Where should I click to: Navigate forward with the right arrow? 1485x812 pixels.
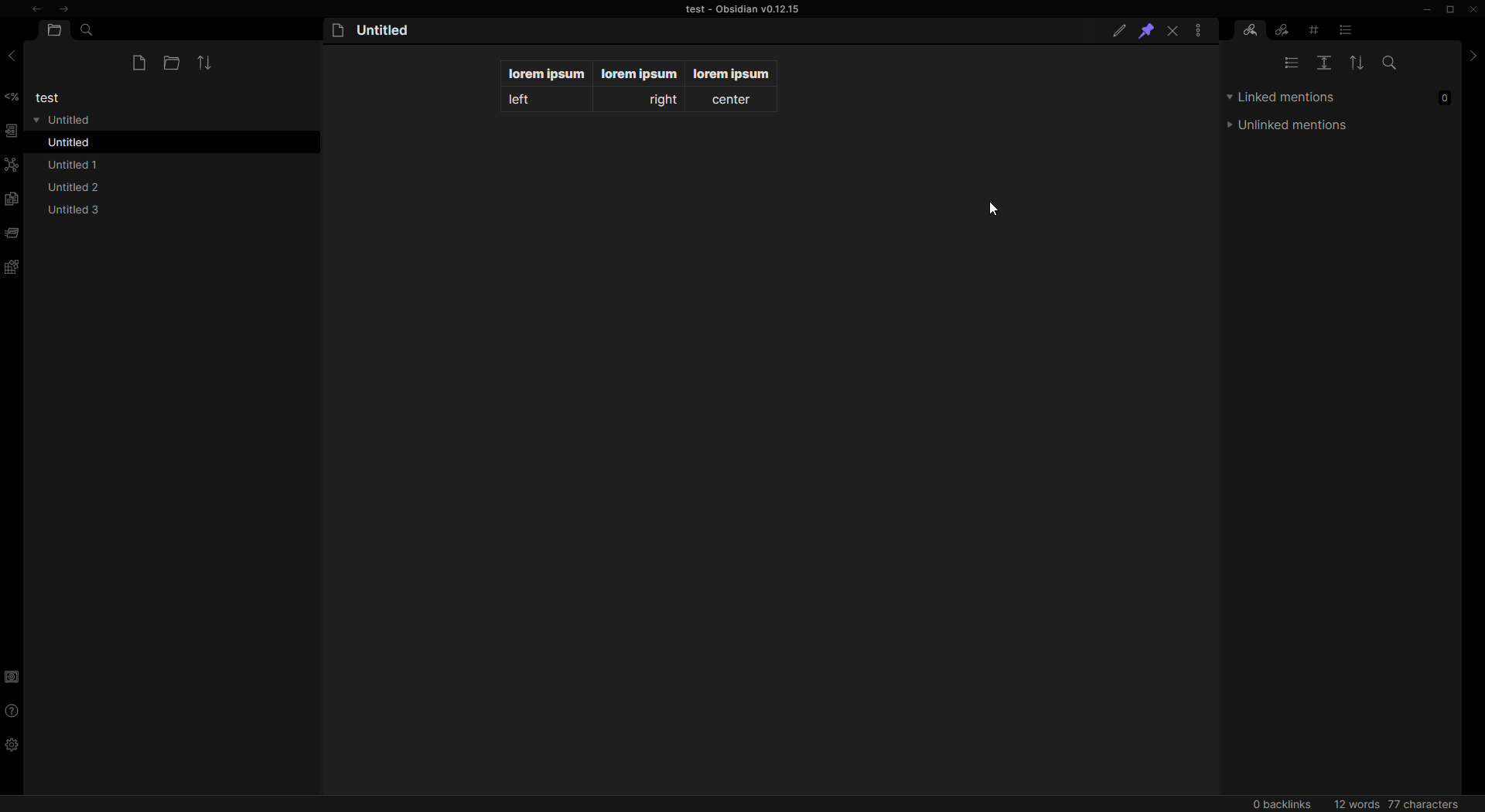tap(64, 9)
